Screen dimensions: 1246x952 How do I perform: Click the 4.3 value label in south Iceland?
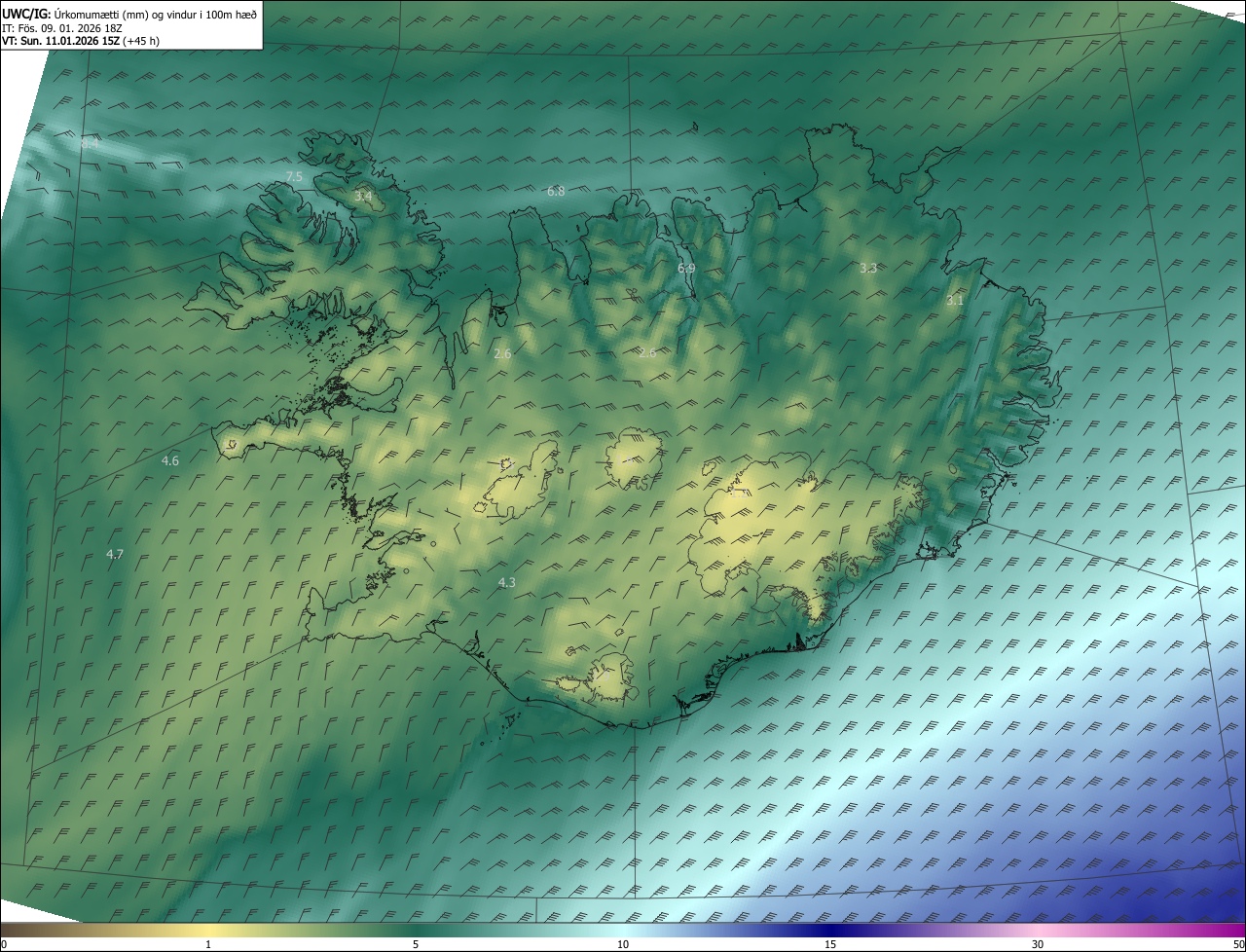(506, 582)
